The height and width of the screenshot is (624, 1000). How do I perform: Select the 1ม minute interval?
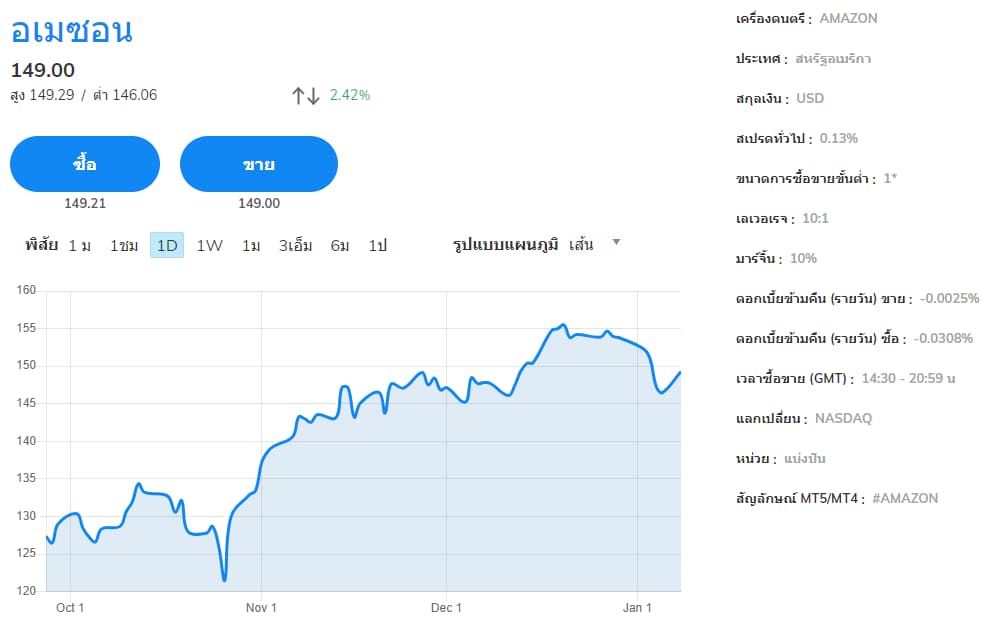(x=77, y=244)
